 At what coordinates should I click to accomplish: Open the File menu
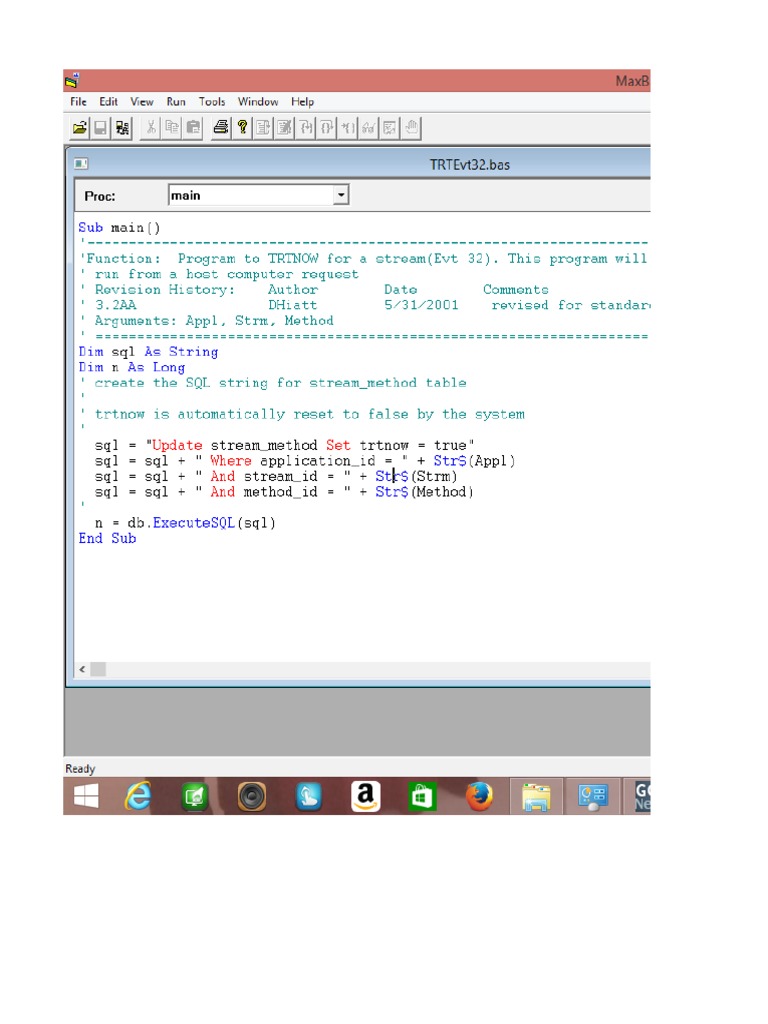(79, 102)
